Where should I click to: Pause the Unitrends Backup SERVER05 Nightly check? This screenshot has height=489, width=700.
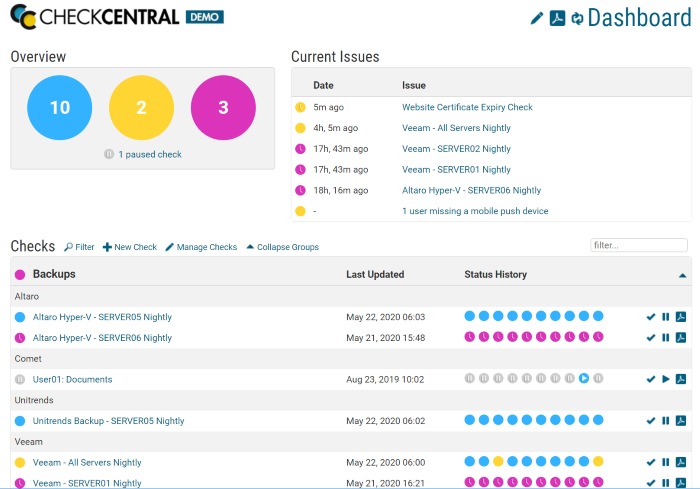pos(666,421)
